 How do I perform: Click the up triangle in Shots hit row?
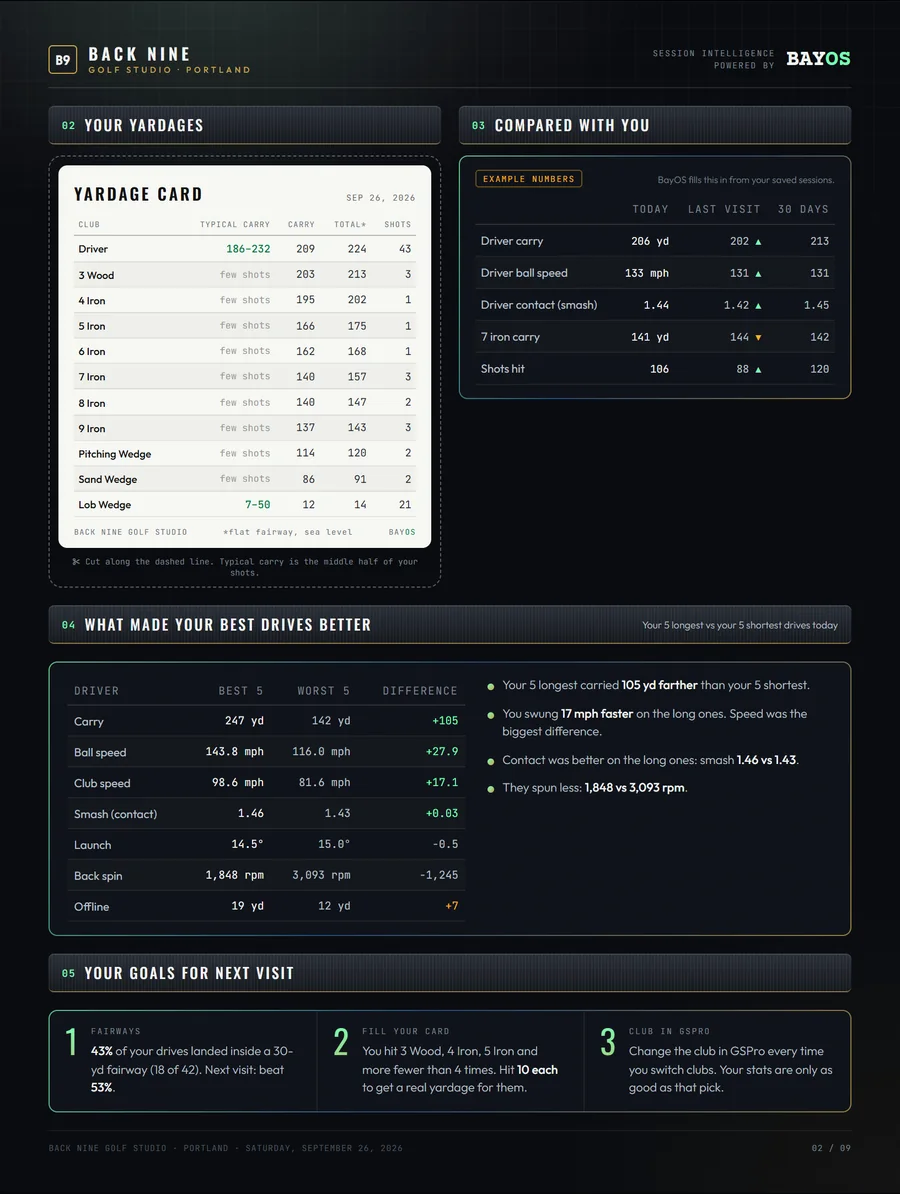pyautogui.click(x=758, y=369)
